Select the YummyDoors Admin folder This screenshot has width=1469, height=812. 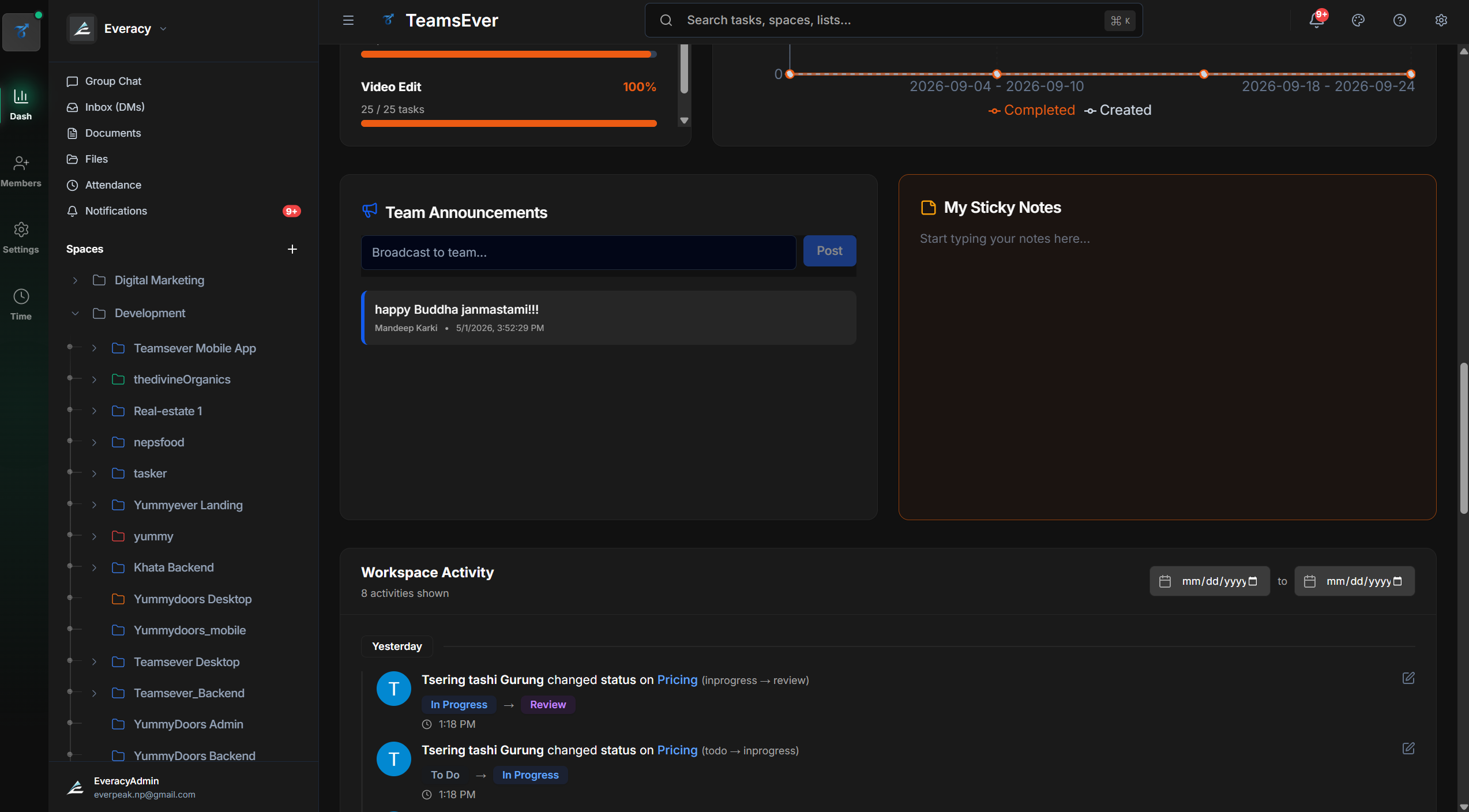[x=189, y=724]
